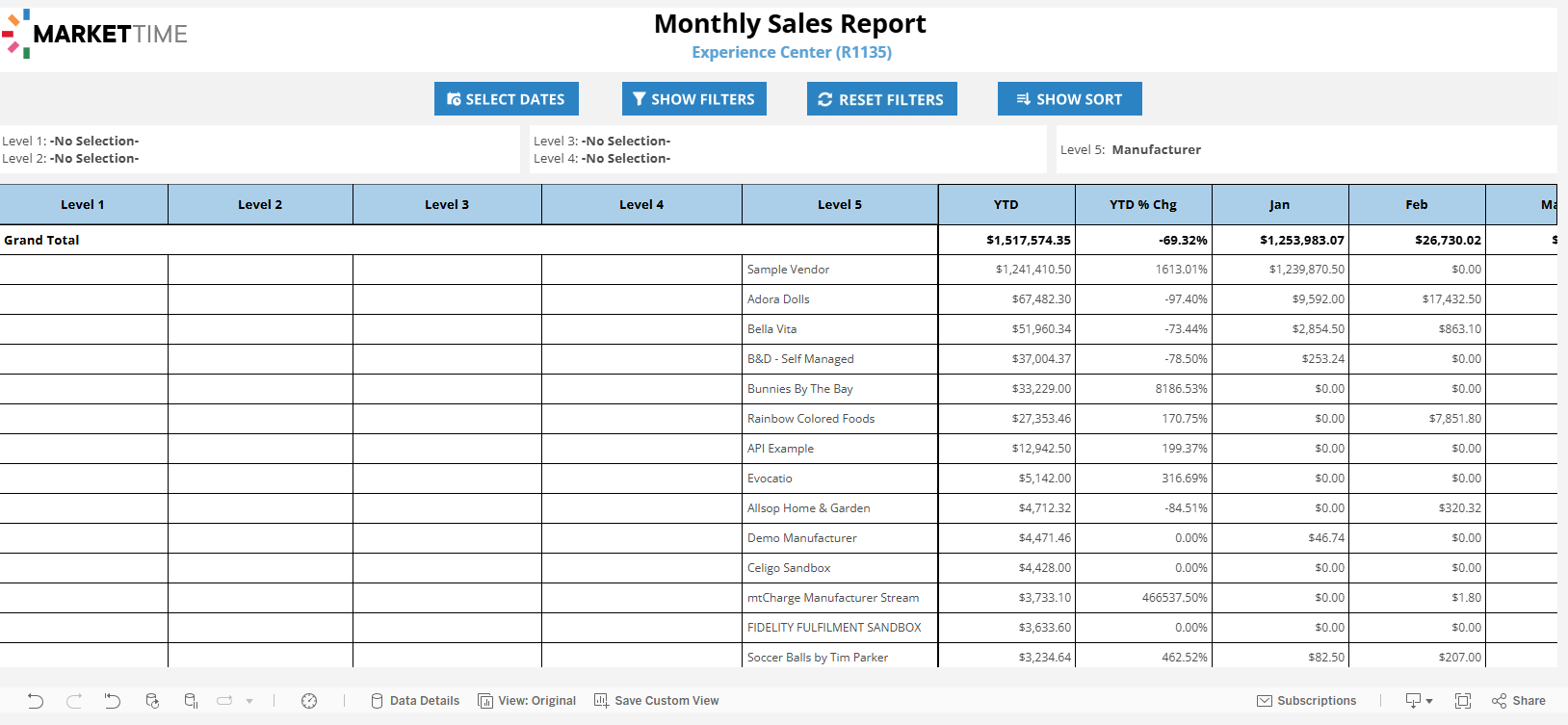Click the MarketTime logo
Image resolution: width=1568 pixels, height=725 pixels.
pyautogui.click(x=95, y=34)
